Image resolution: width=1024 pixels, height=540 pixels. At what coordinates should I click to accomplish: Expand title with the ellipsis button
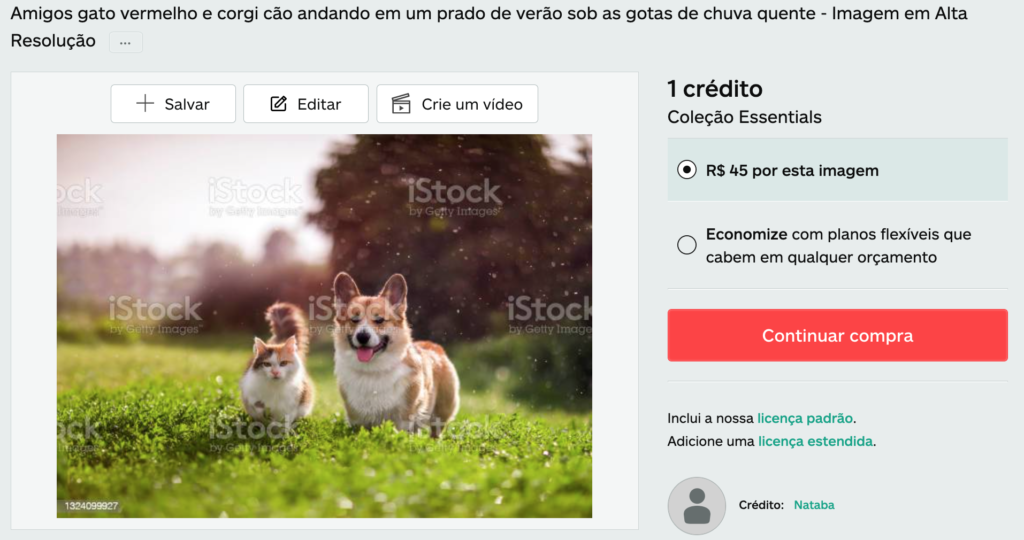click(x=125, y=42)
